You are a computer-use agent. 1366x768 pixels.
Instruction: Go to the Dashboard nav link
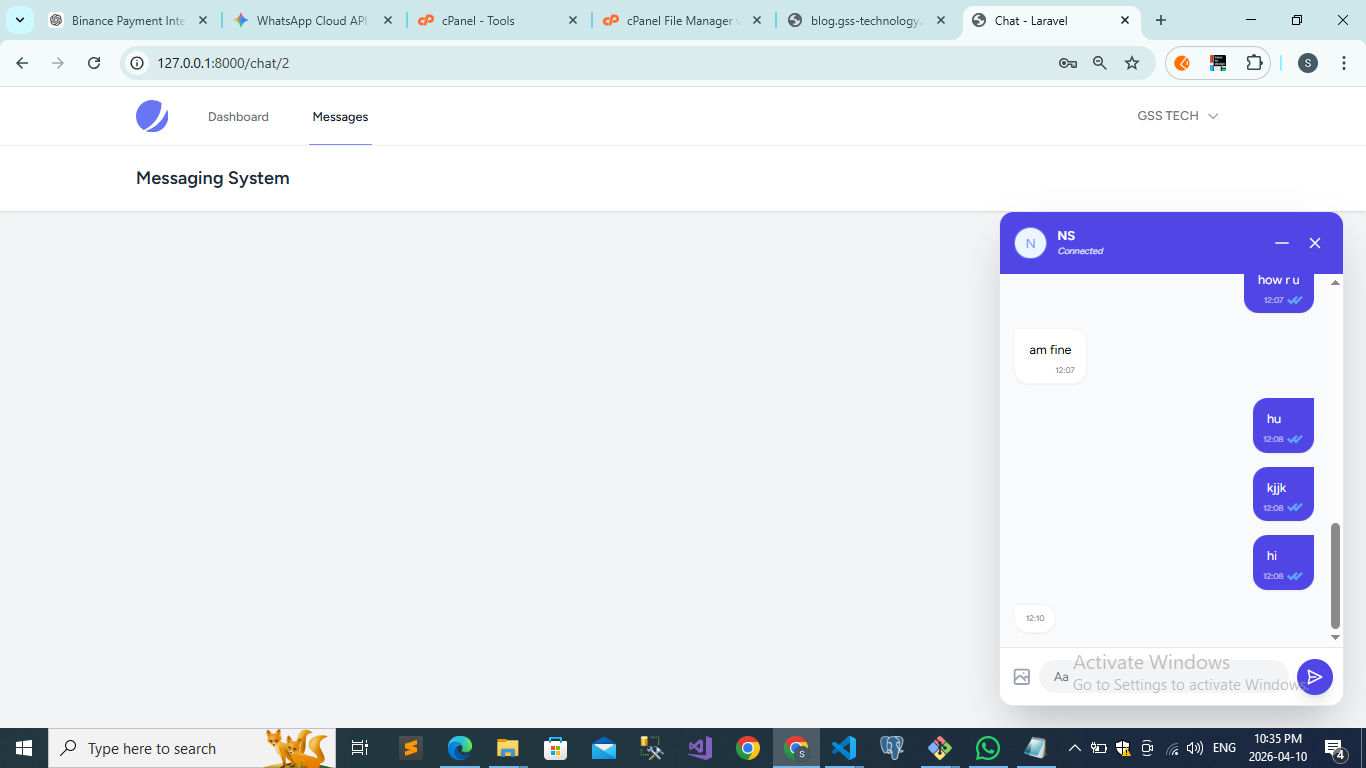tap(238, 117)
